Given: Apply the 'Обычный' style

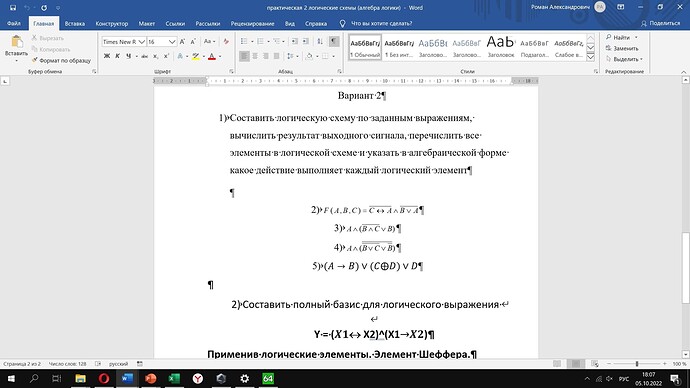Looking at the screenshot, I should [365, 48].
